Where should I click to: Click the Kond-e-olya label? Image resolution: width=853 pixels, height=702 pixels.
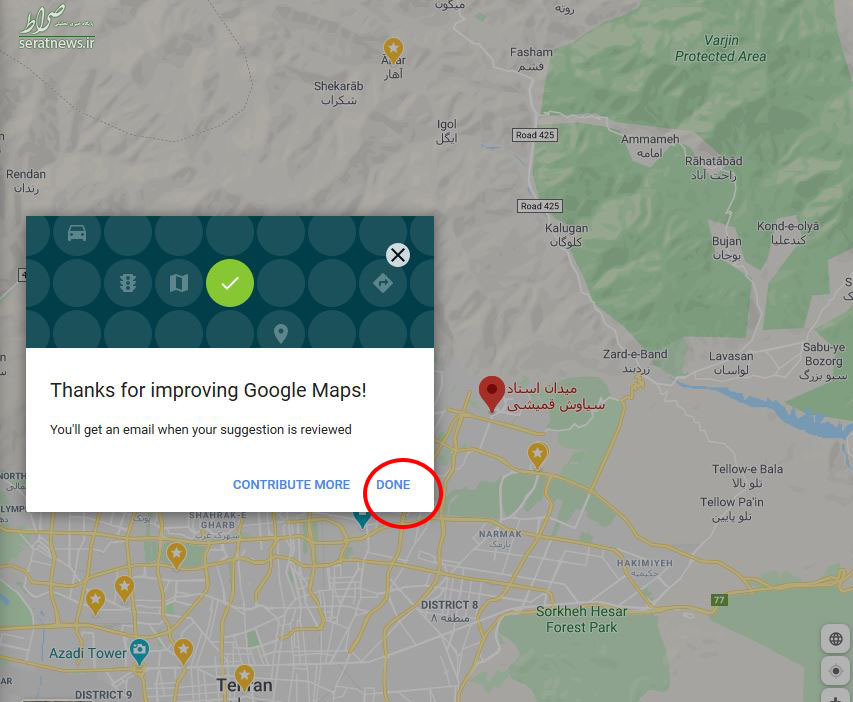788,232
